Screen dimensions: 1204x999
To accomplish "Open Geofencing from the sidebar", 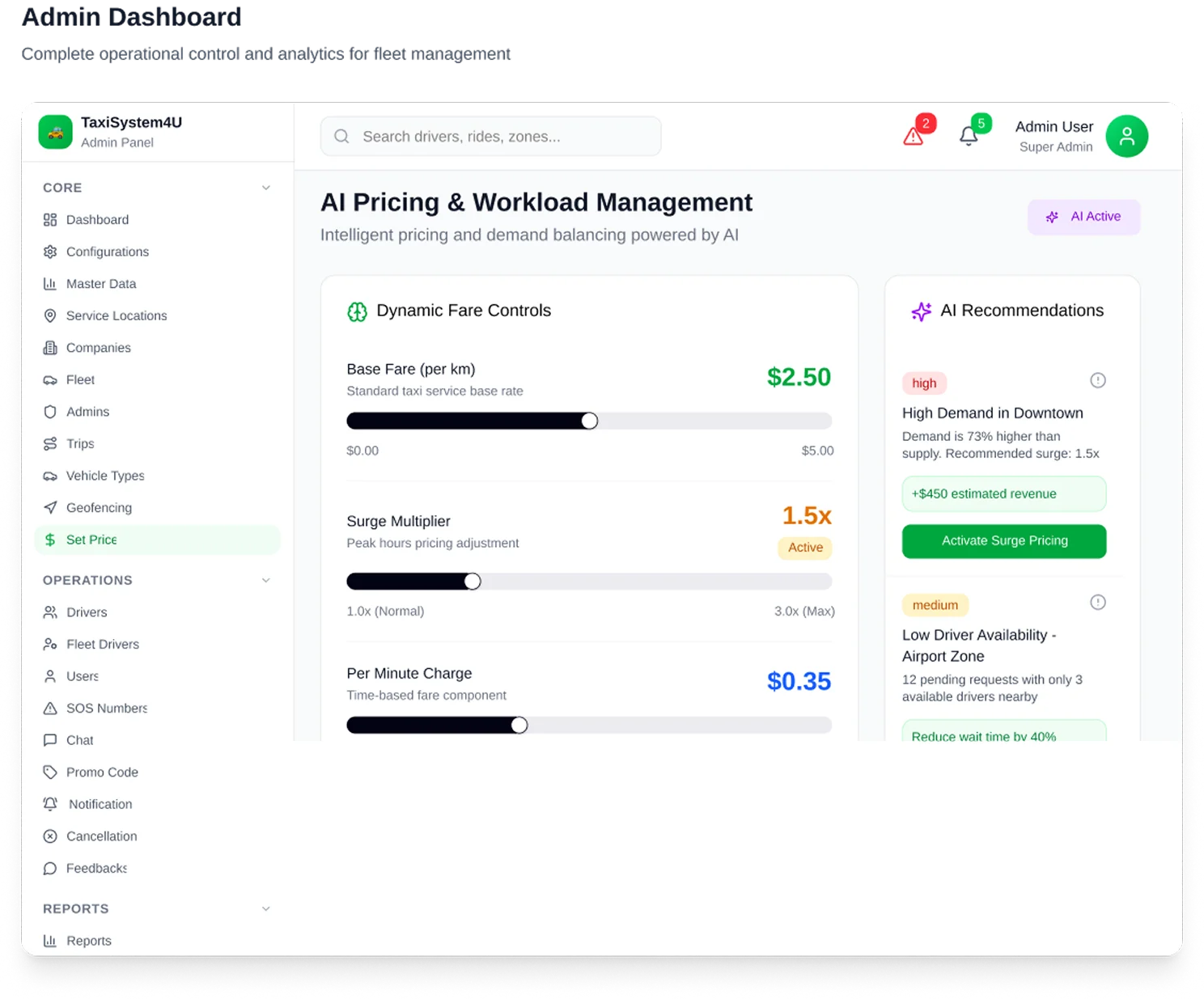I will pos(99,508).
